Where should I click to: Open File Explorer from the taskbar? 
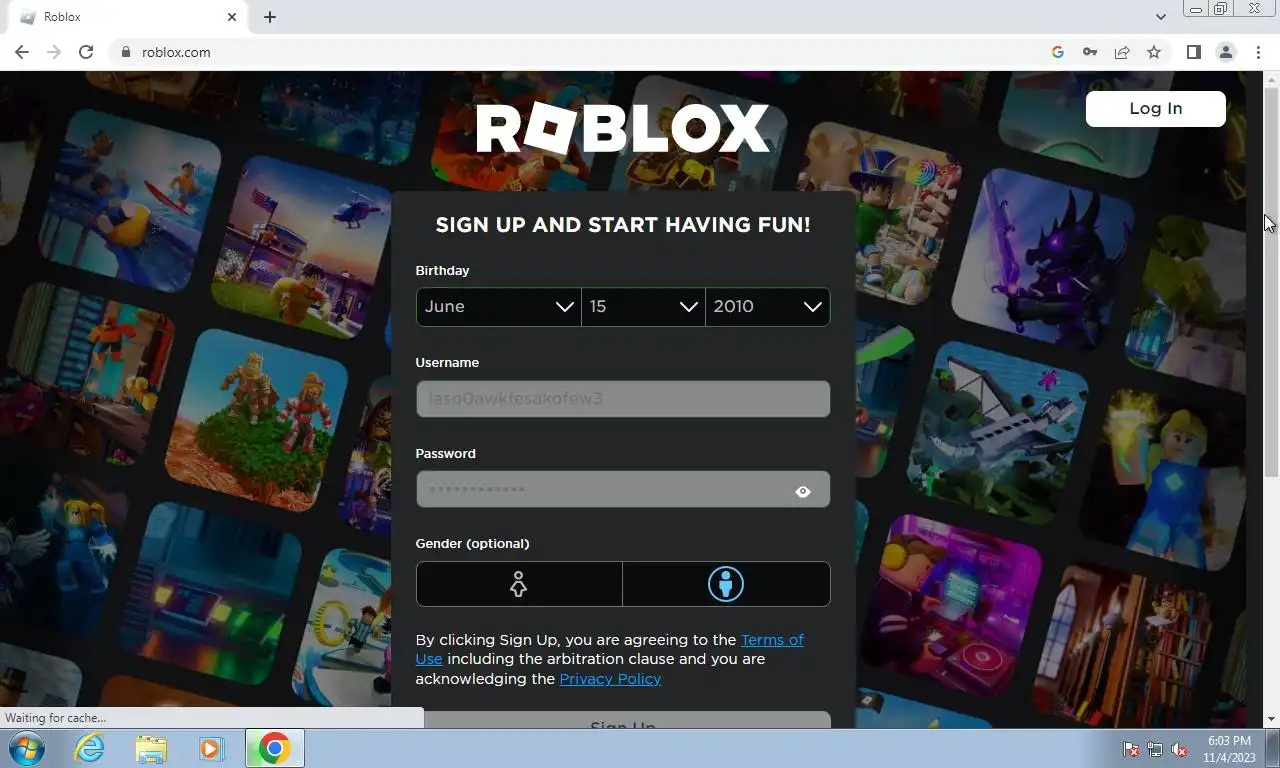coord(151,748)
